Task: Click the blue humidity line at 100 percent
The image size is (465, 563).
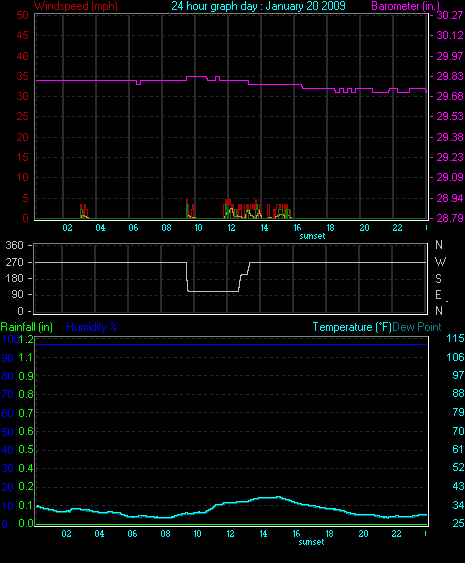Action: pyautogui.click(x=232, y=344)
